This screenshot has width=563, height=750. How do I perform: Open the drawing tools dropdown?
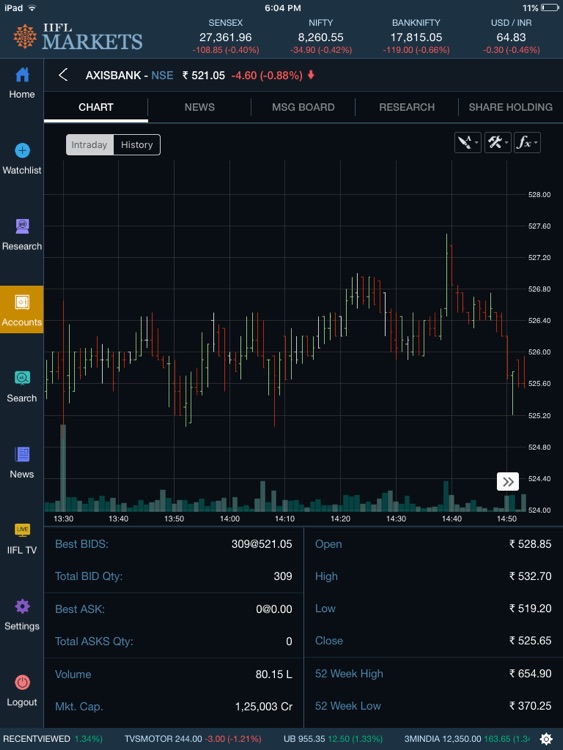(467, 143)
